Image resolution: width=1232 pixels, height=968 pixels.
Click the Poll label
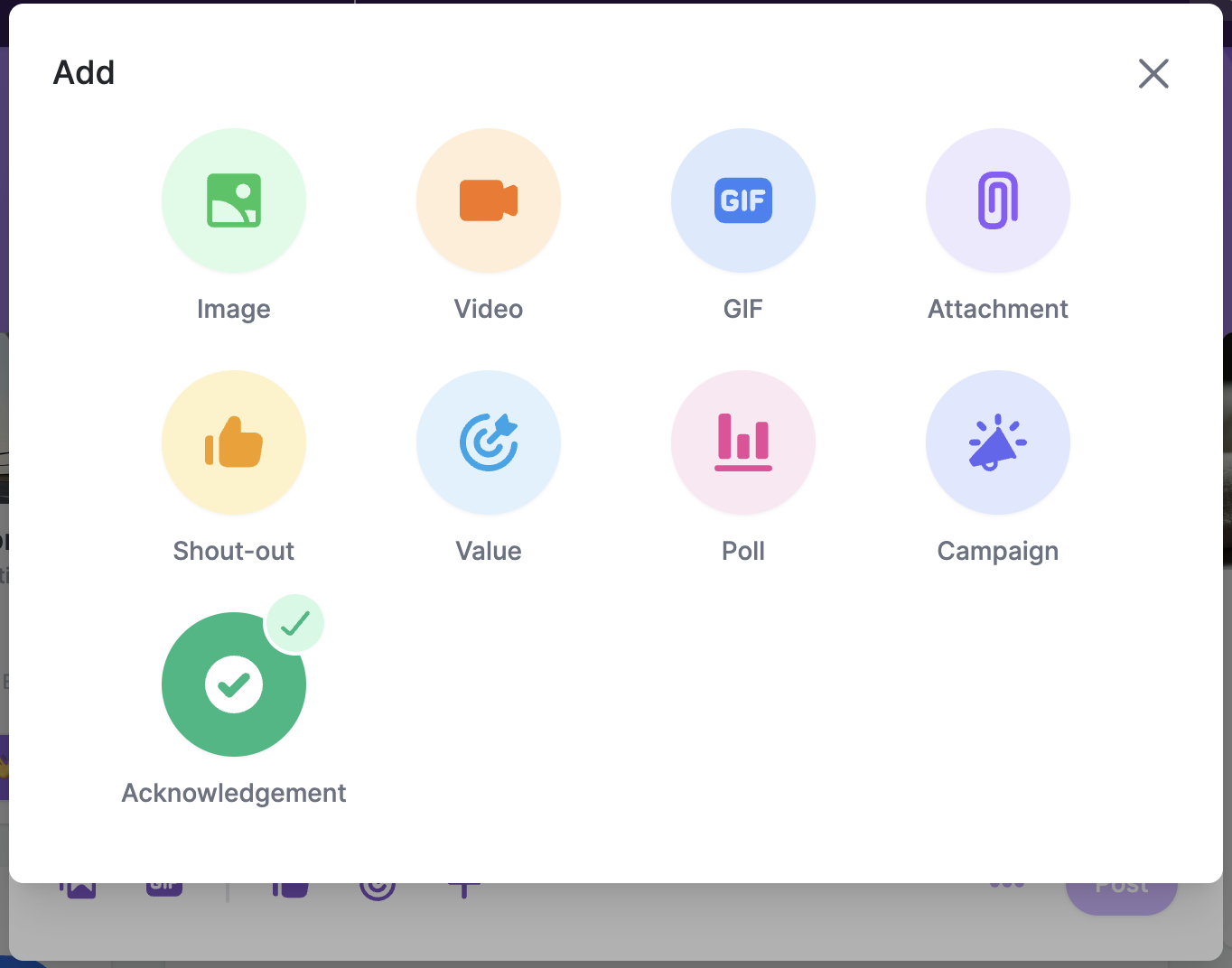(x=743, y=551)
